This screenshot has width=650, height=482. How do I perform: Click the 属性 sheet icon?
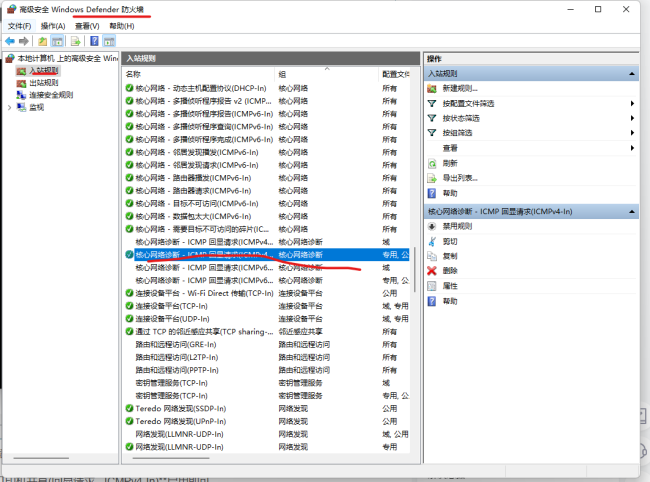[x=432, y=286]
